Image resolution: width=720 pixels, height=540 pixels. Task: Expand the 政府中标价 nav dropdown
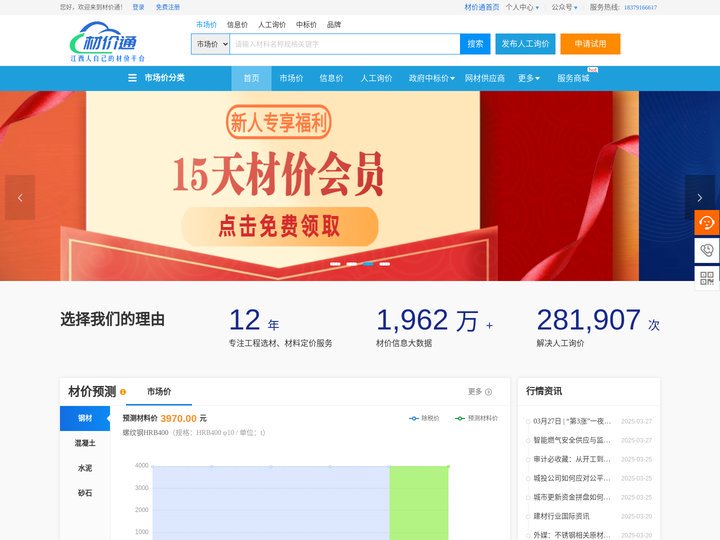pos(432,78)
